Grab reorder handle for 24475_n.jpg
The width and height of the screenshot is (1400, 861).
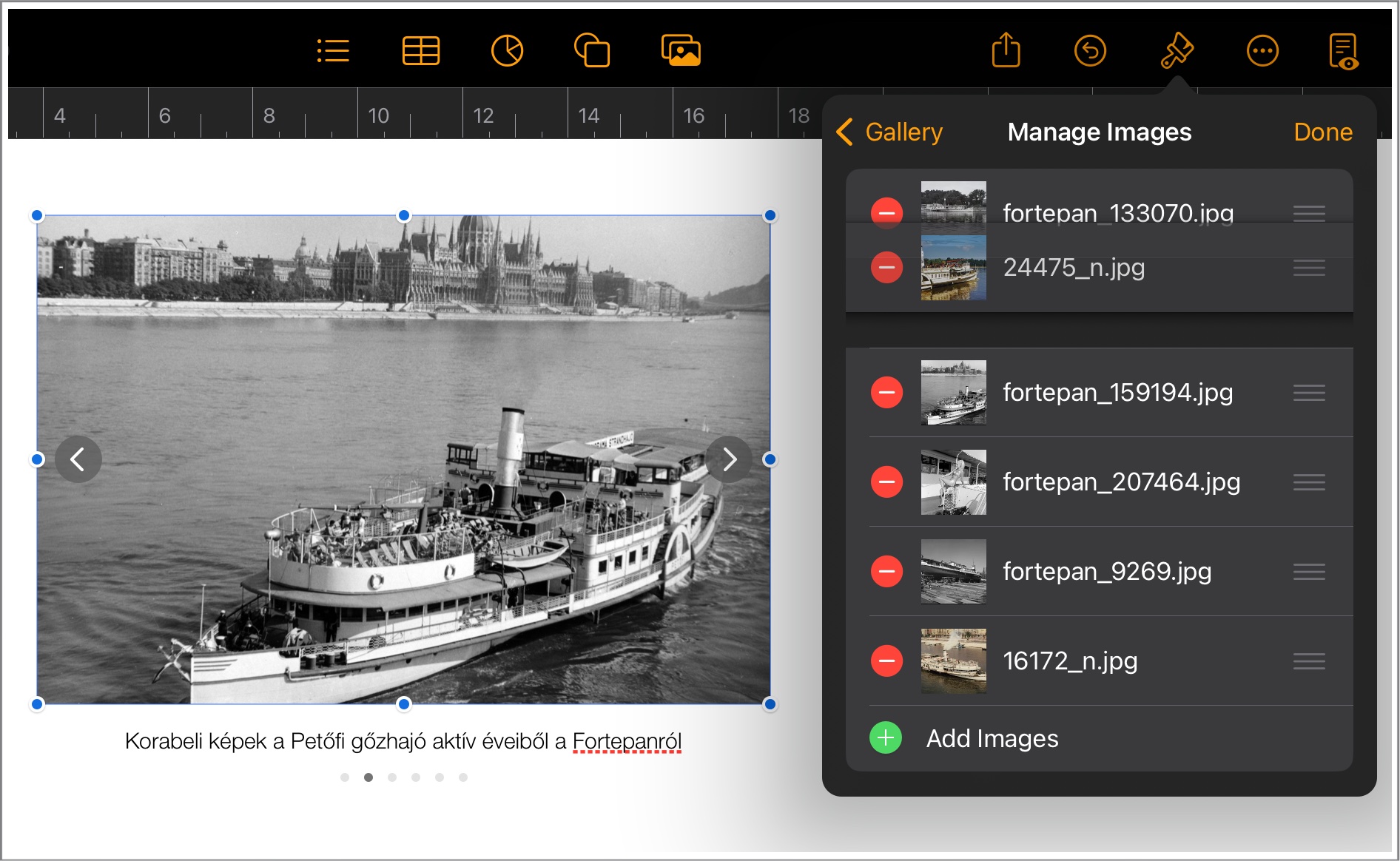1309,268
